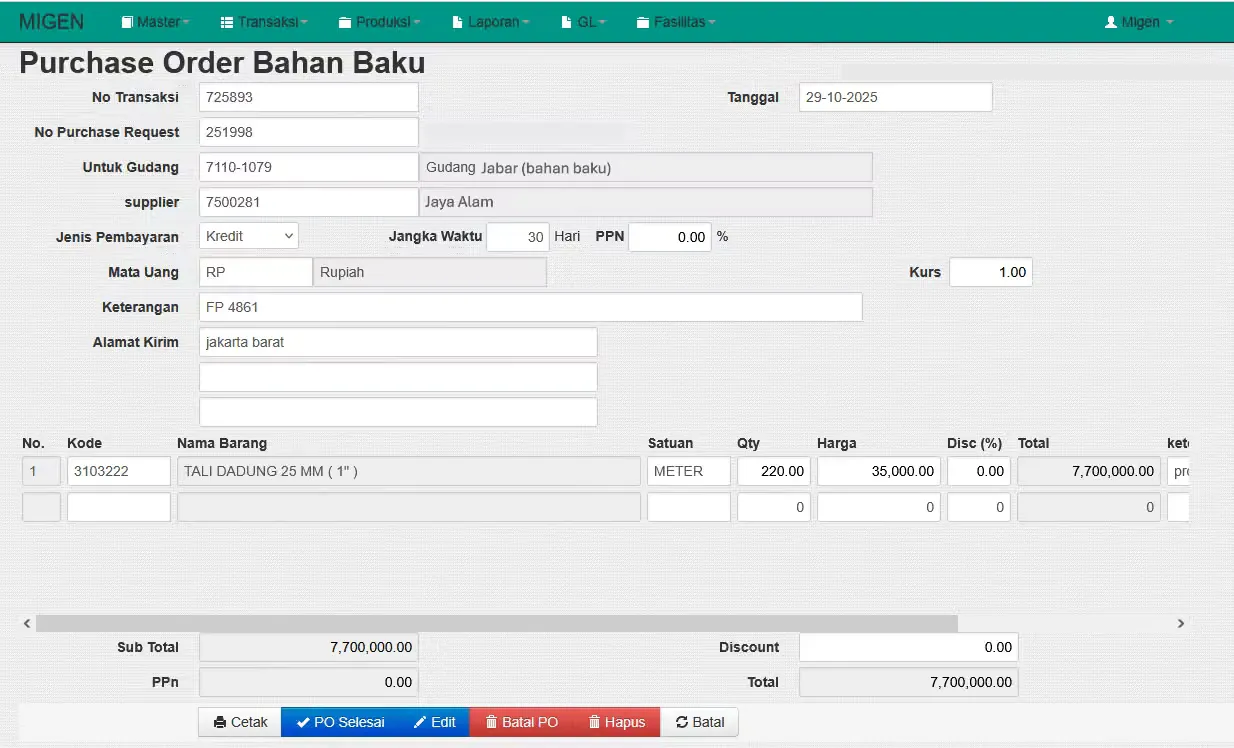1234x748 pixels.
Task: Open the Migen user dropdown
Action: click(x=1139, y=22)
